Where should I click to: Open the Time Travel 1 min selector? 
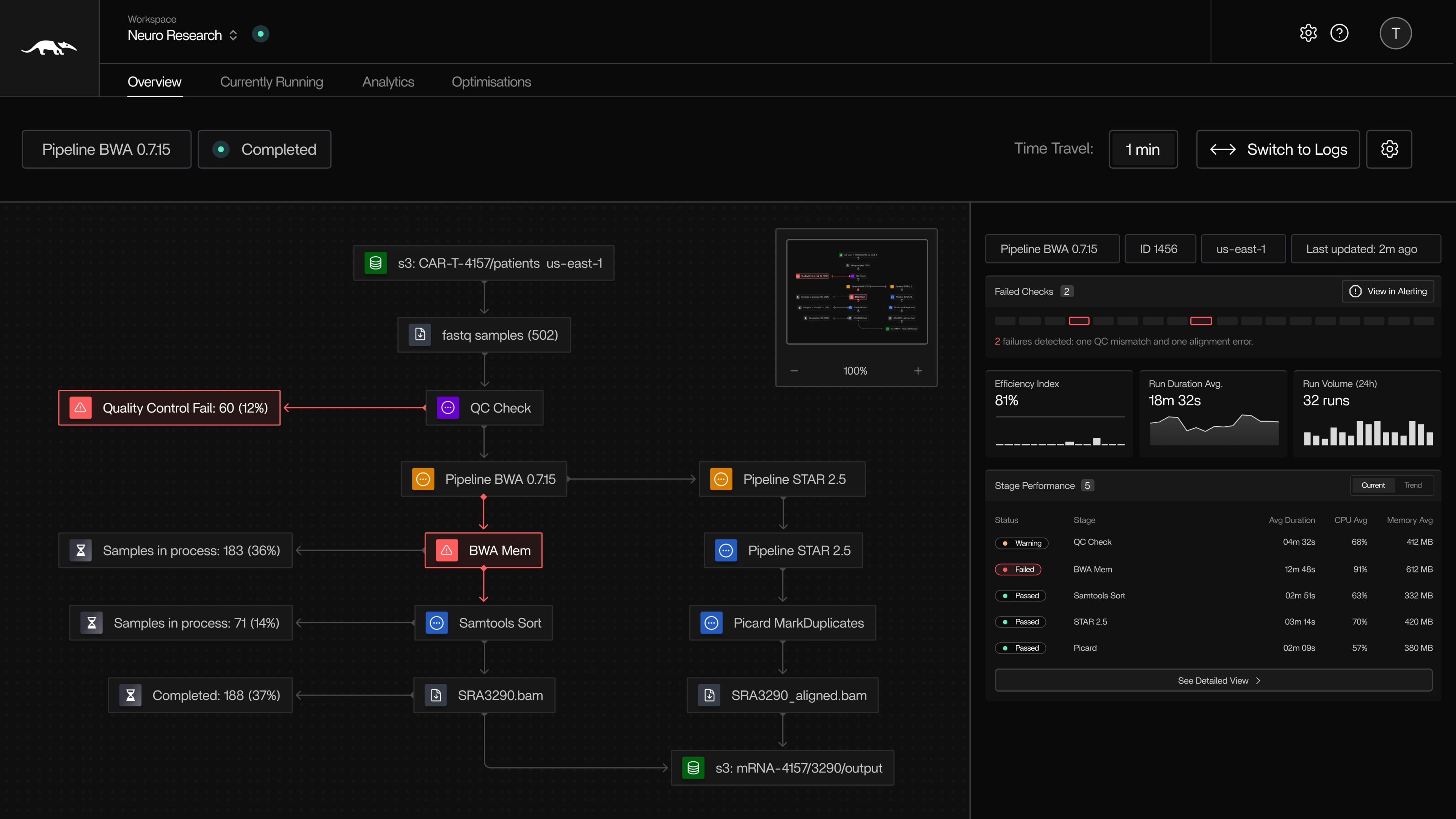(x=1143, y=149)
